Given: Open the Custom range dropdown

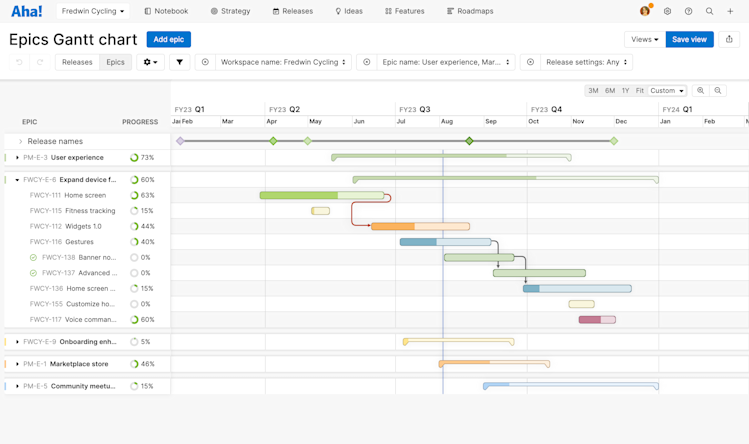Looking at the screenshot, I should 667,90.
